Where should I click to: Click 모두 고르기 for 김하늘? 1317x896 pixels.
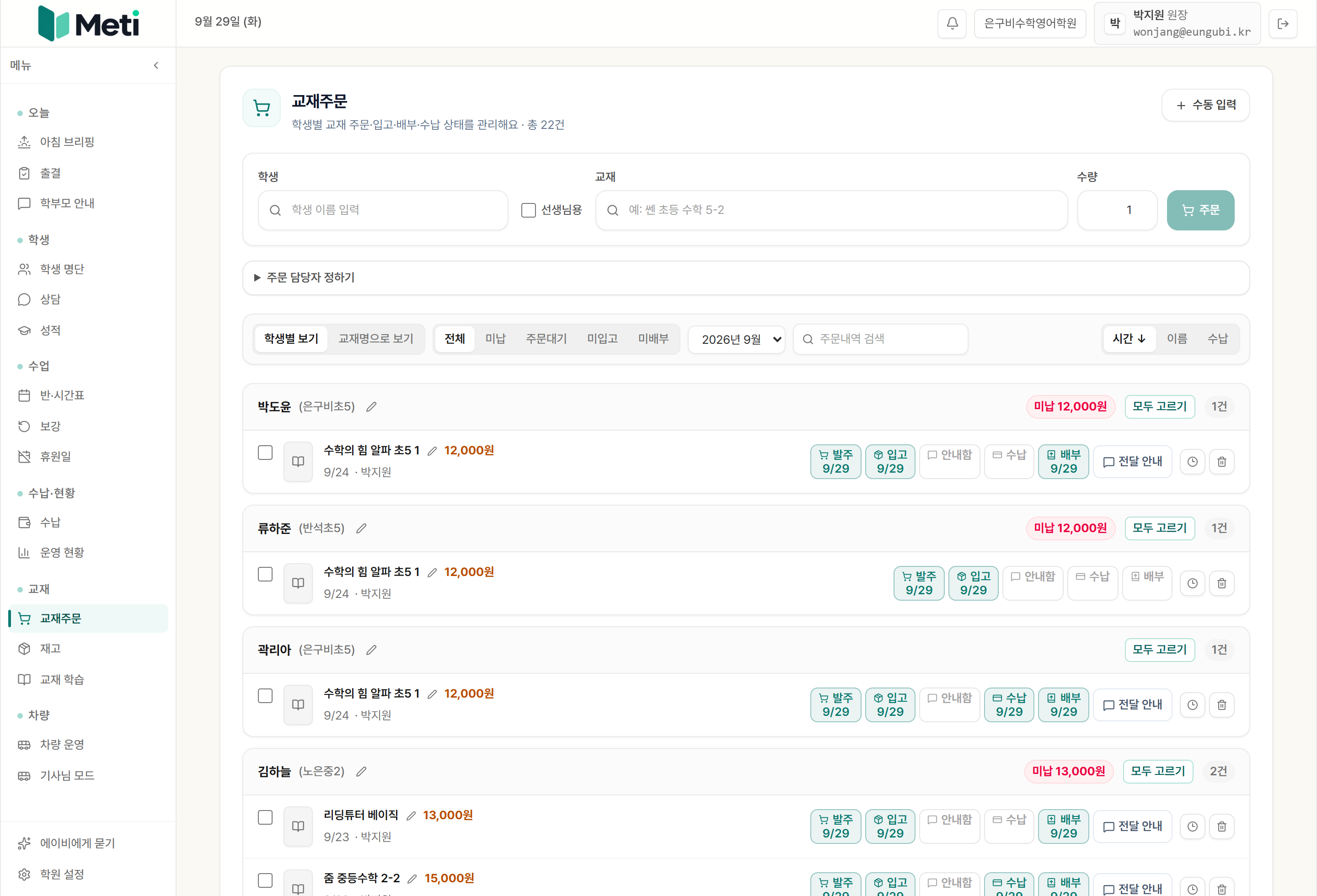click(x=1158, y=771)
